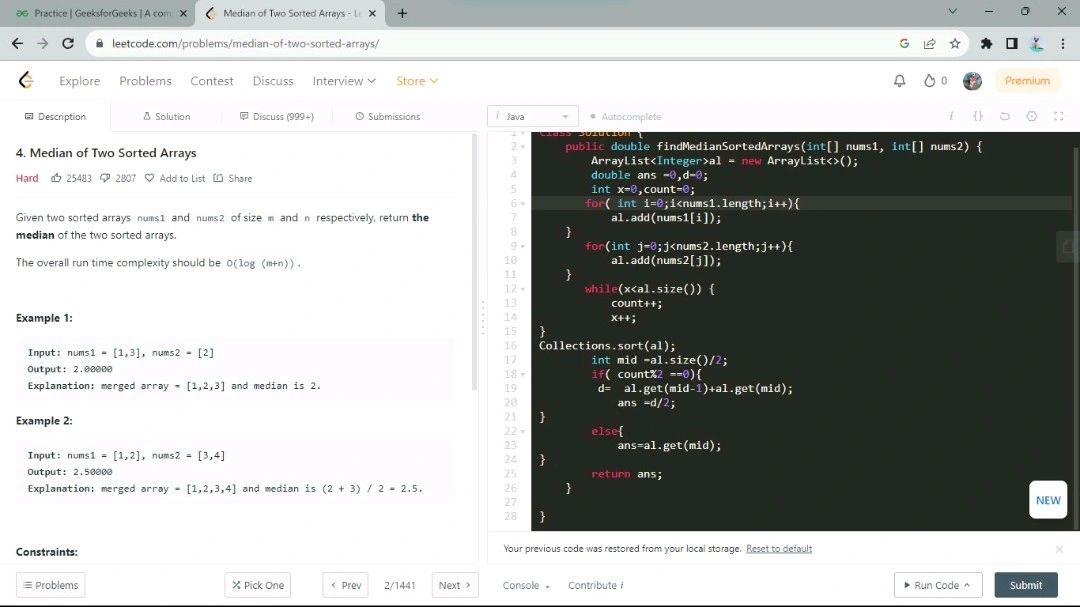
Task: Go to Prev problem
Action: pos(346,585)
